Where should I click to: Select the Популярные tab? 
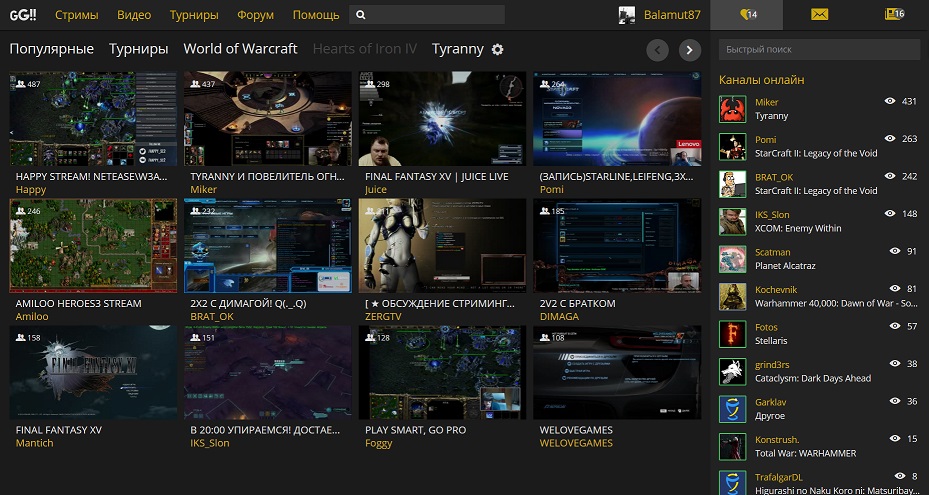pyautogui.click(x=52, y=49)
